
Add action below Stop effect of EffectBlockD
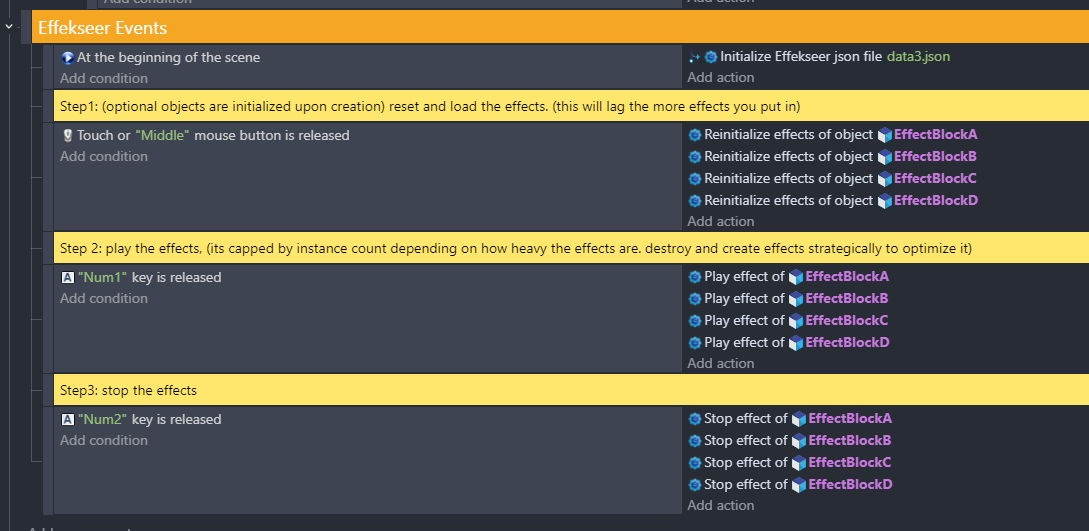point(721,505)
